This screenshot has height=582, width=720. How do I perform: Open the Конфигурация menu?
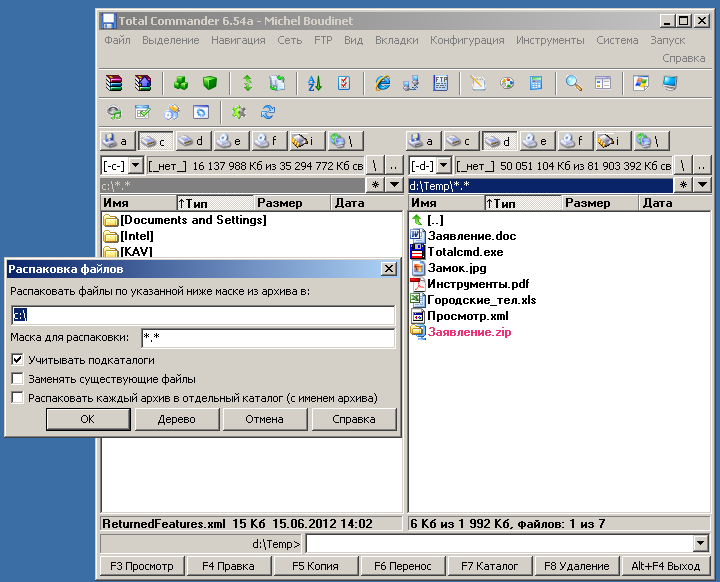467,40
